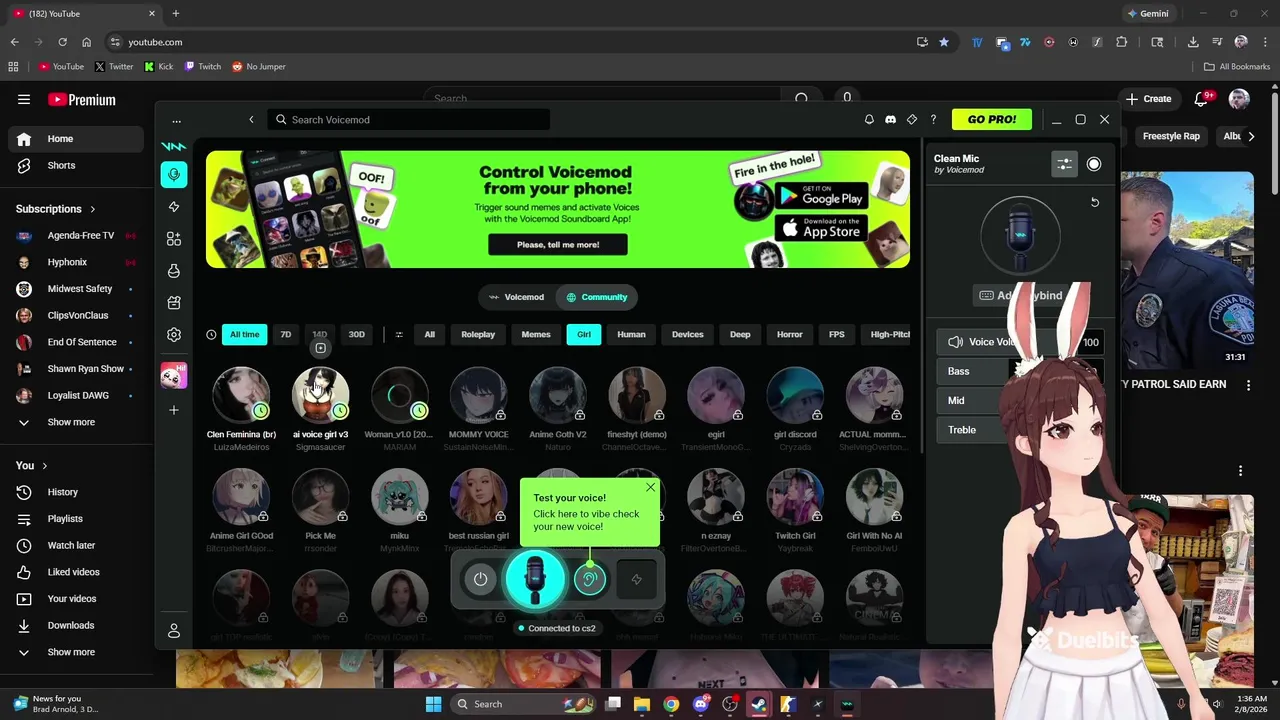Click the Voice Volume speaker icon
The image size is (1280, 720).
click(956, 342)
